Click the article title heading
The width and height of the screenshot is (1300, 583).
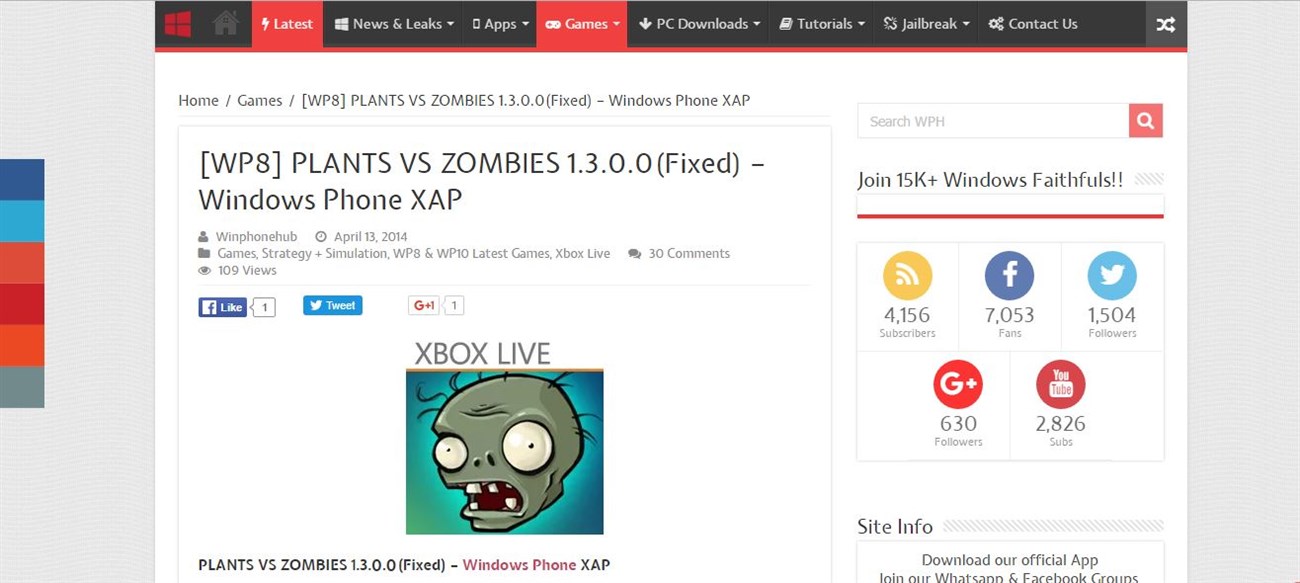482,181
